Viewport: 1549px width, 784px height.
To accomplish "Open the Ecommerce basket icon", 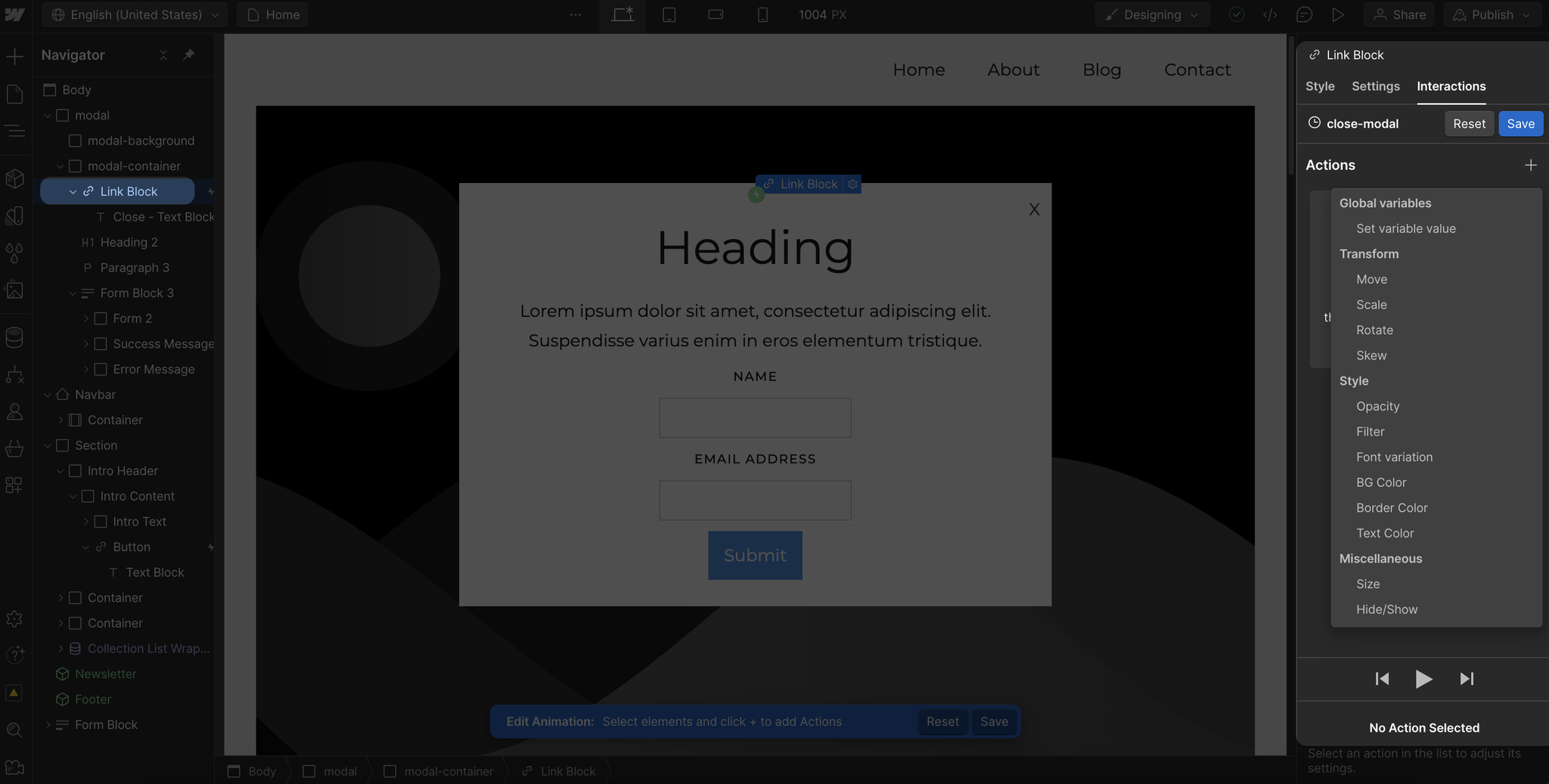I will pyautogui.click(x=14, y=448).
